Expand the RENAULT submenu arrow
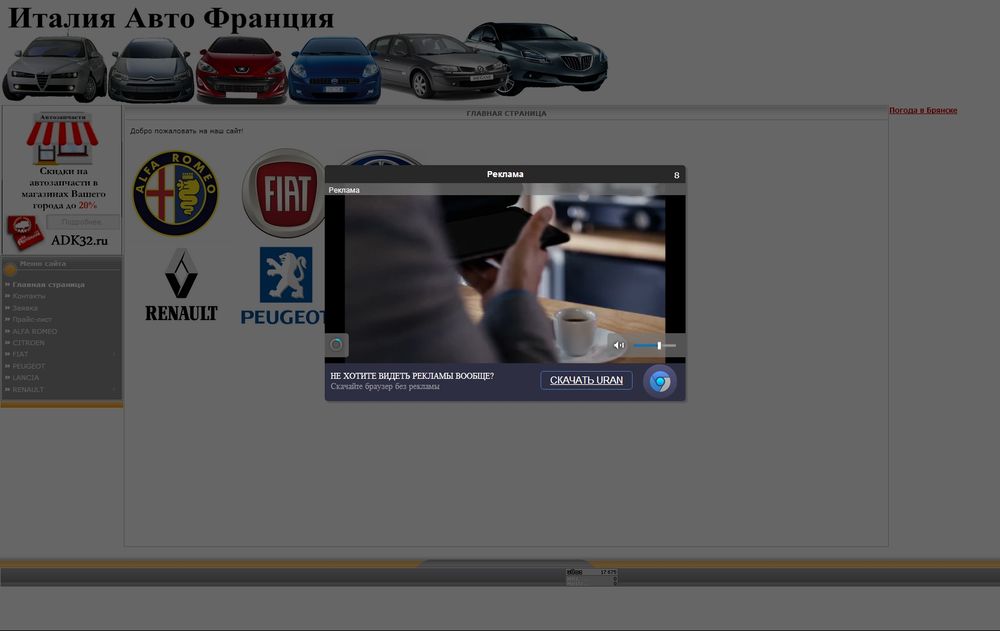 [115, 389]
